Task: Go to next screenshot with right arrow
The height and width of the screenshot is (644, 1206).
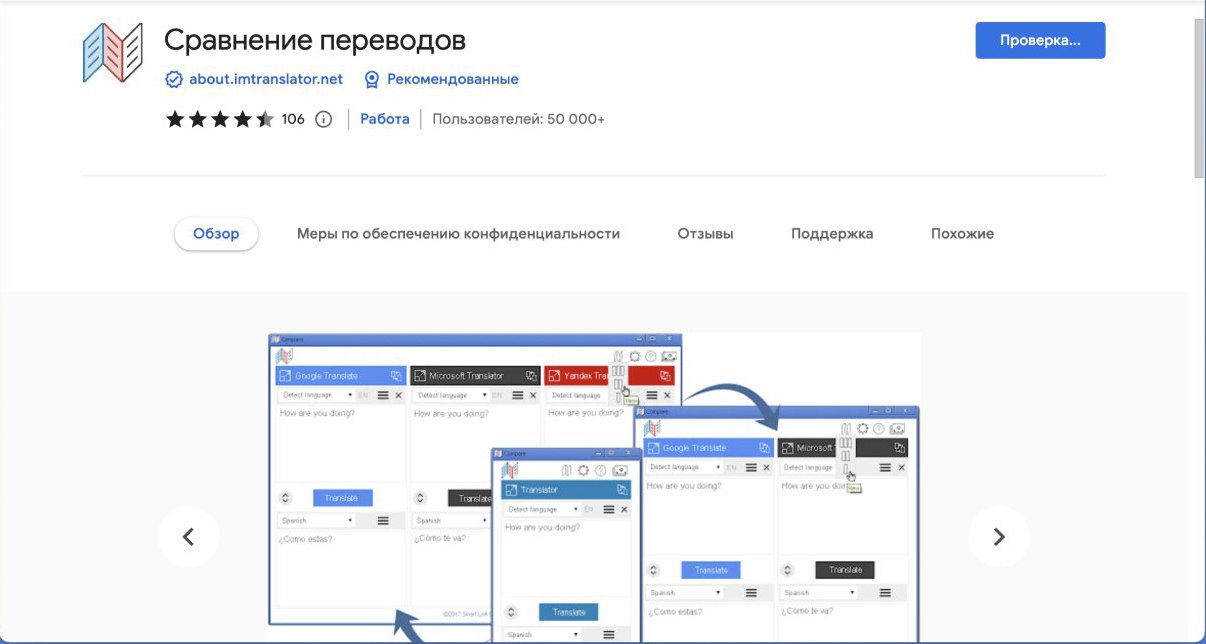Action: pyautogui.click(x=999, y=537)
